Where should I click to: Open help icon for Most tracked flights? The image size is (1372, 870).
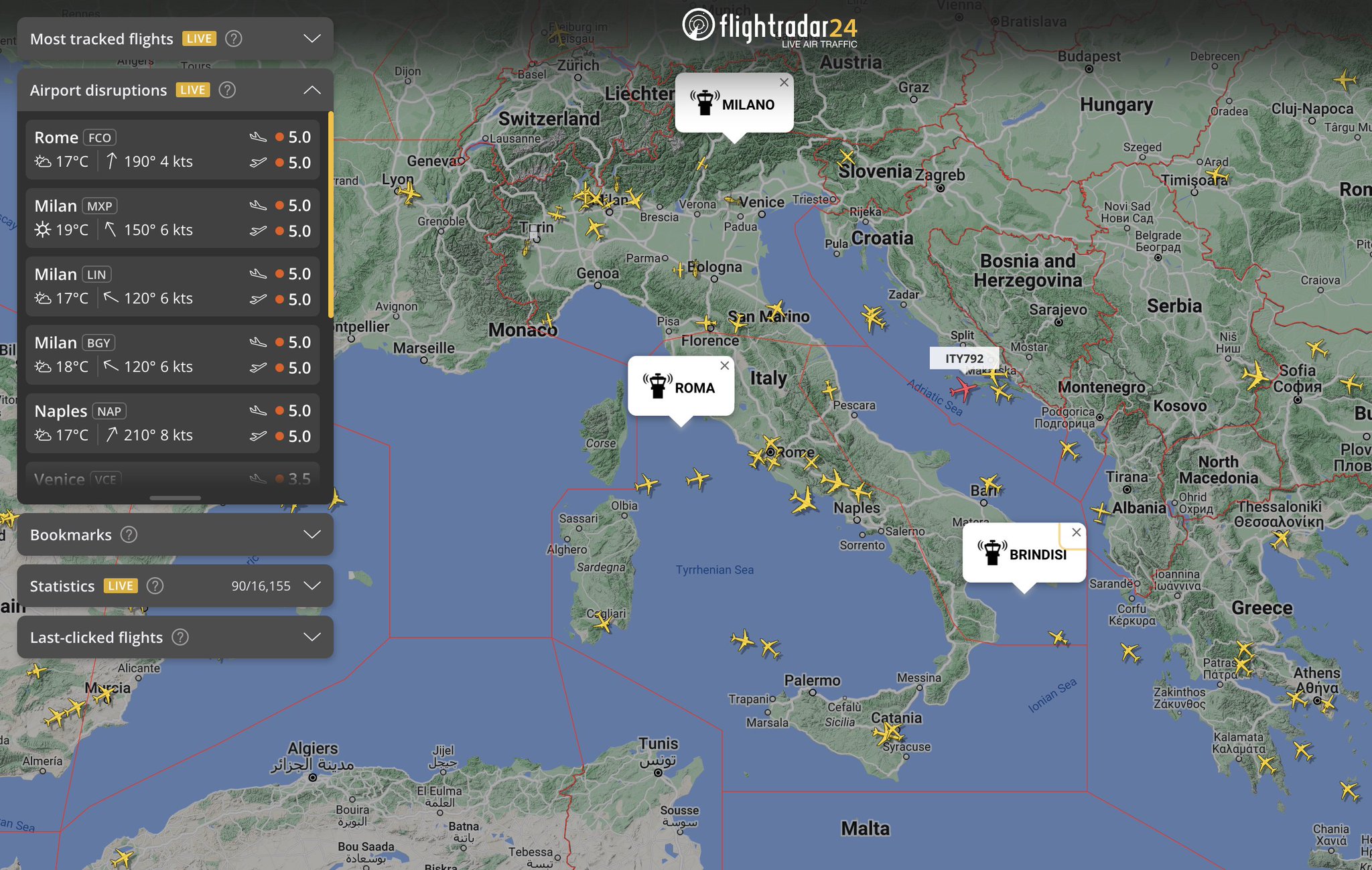click(x=233, y=39)
